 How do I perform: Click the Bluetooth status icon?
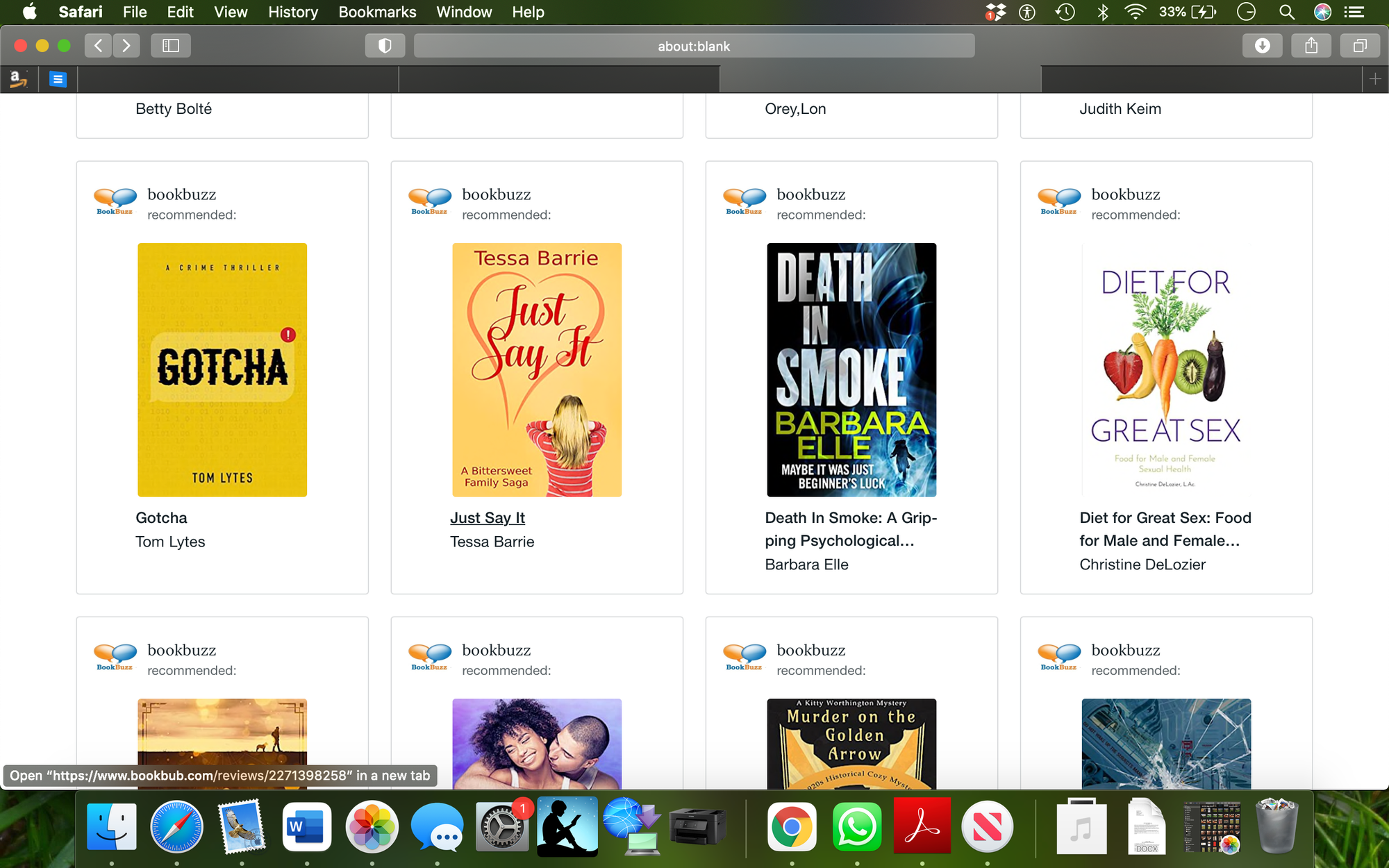point(1102,12)
